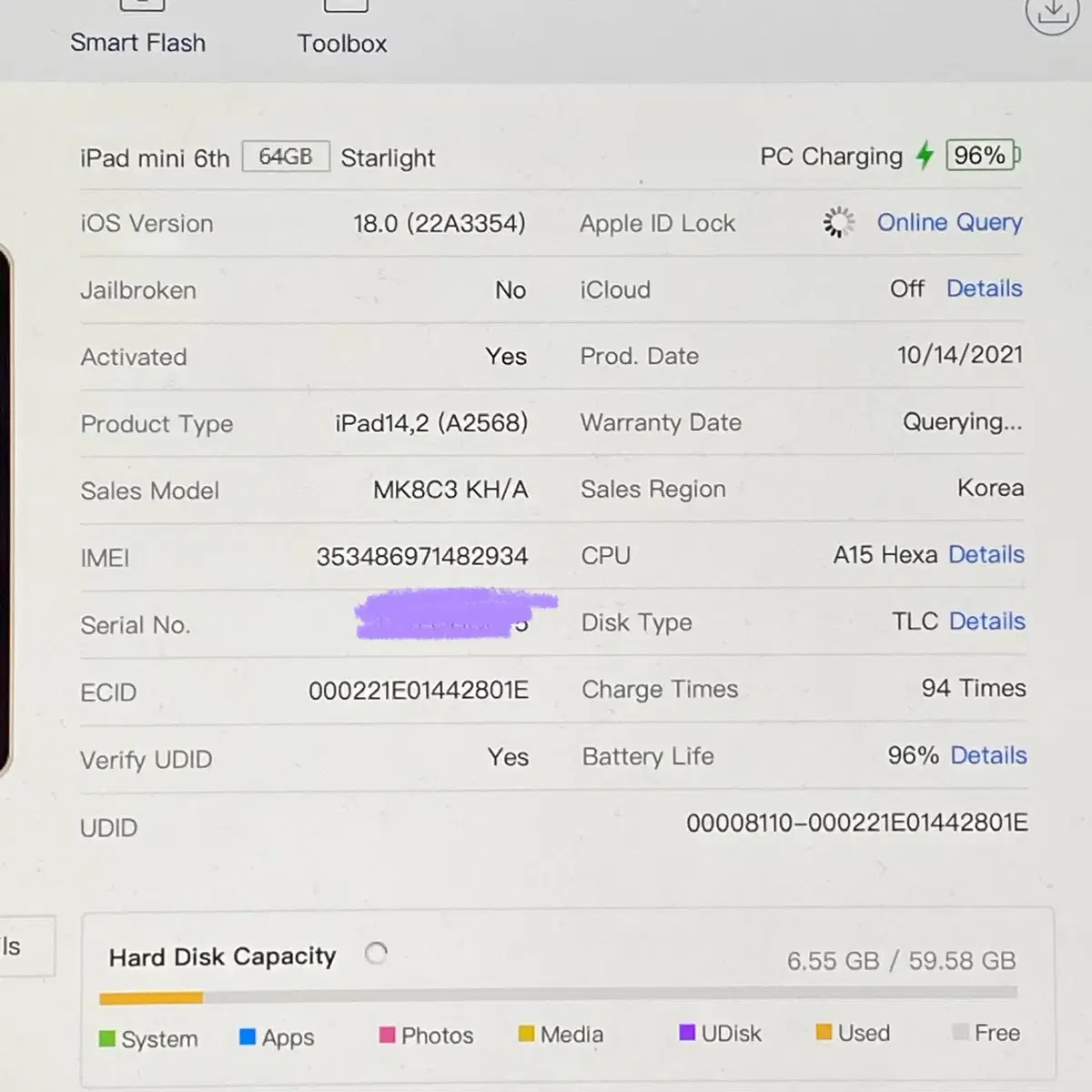Click the iOS version 18.0 (22A3354)

point(440,224)
